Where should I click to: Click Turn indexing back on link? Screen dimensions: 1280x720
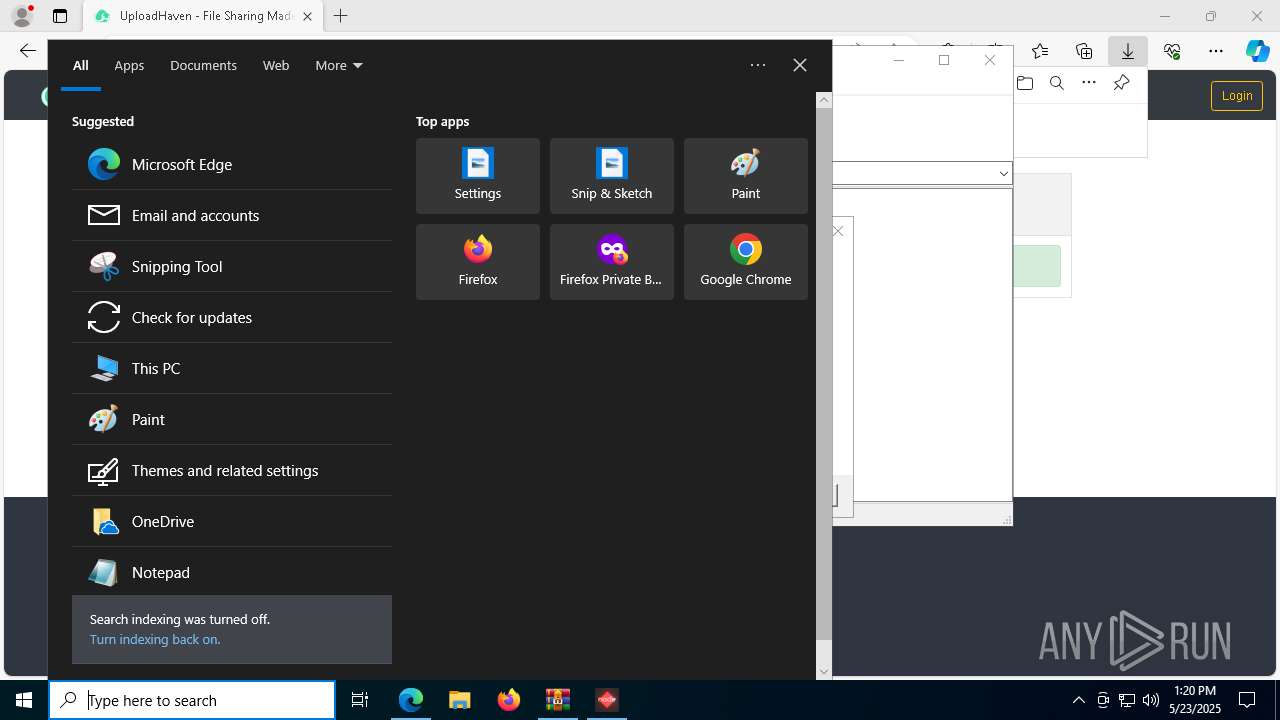(154, 639)
